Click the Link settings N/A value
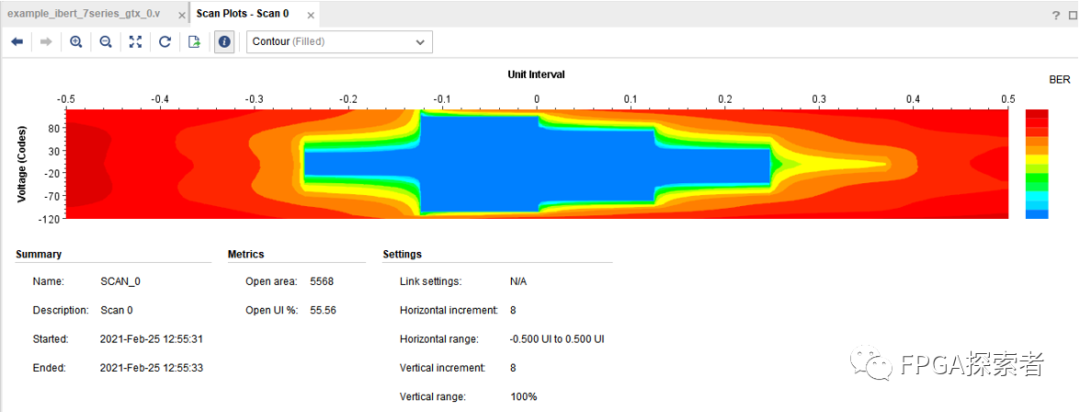Image resolution: width=1080 pixels, height=412 pixels. (x=519, y=282)
